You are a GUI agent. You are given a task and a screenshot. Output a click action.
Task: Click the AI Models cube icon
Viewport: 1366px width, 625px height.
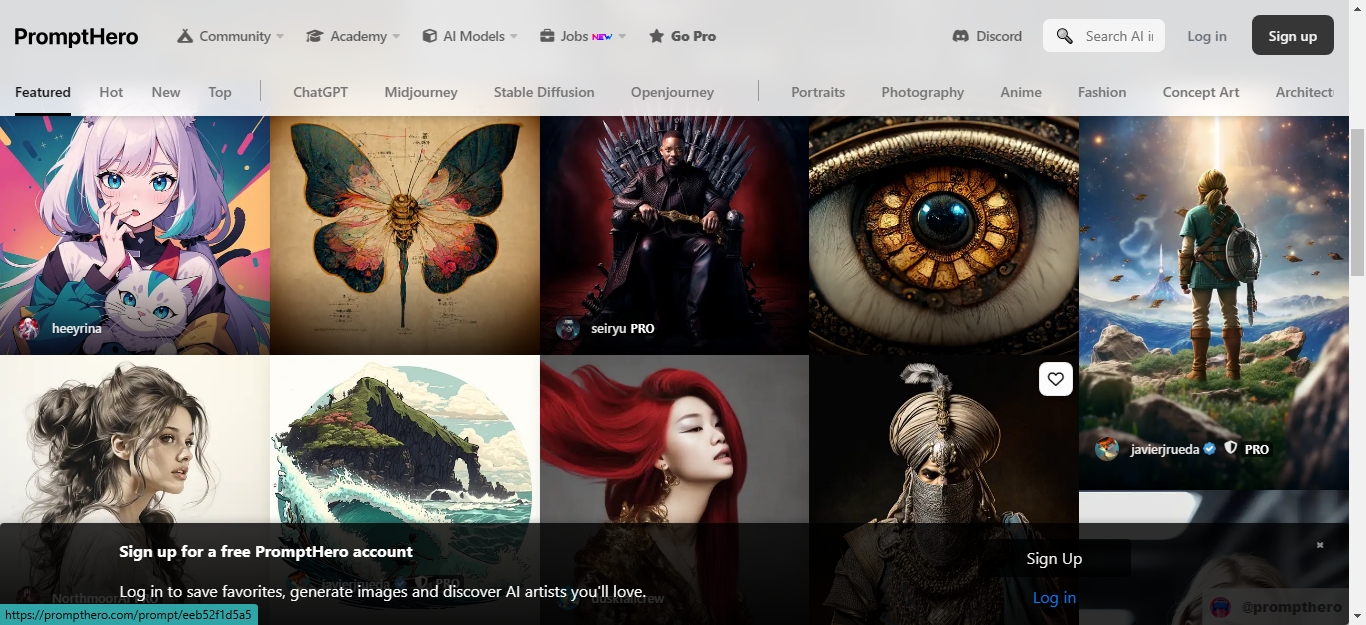429,36
